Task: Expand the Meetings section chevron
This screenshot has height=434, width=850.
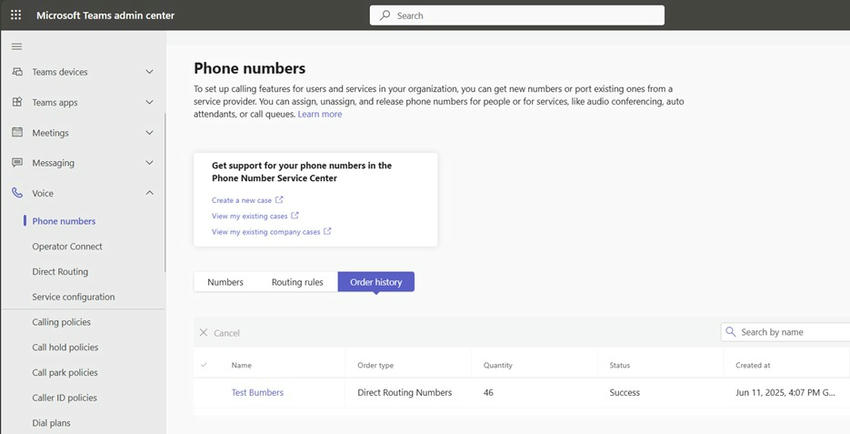Action: click(149, 132)
